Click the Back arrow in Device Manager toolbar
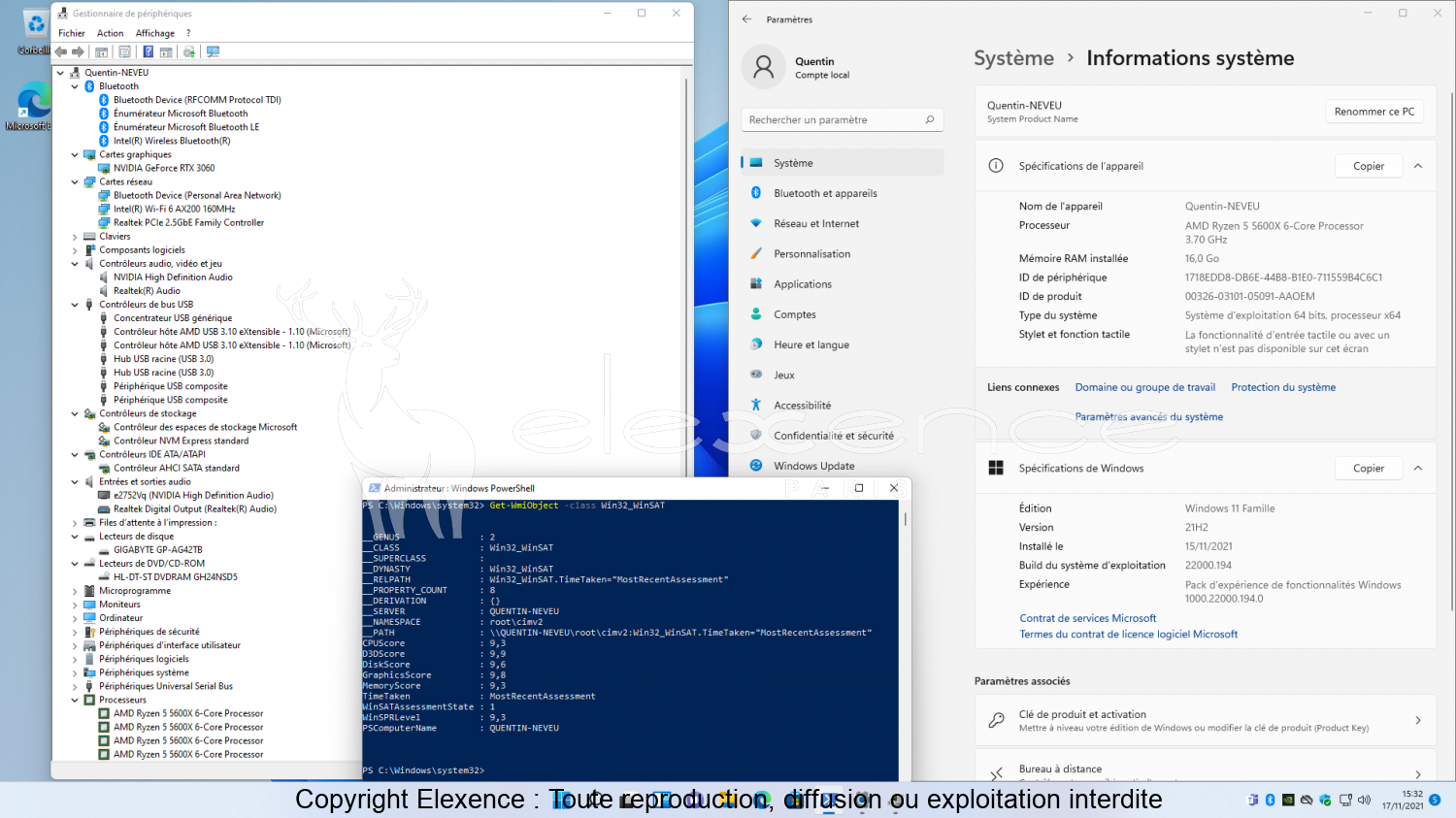The width and height of the screenshot is (1456, 818). [x=61, y=51]
